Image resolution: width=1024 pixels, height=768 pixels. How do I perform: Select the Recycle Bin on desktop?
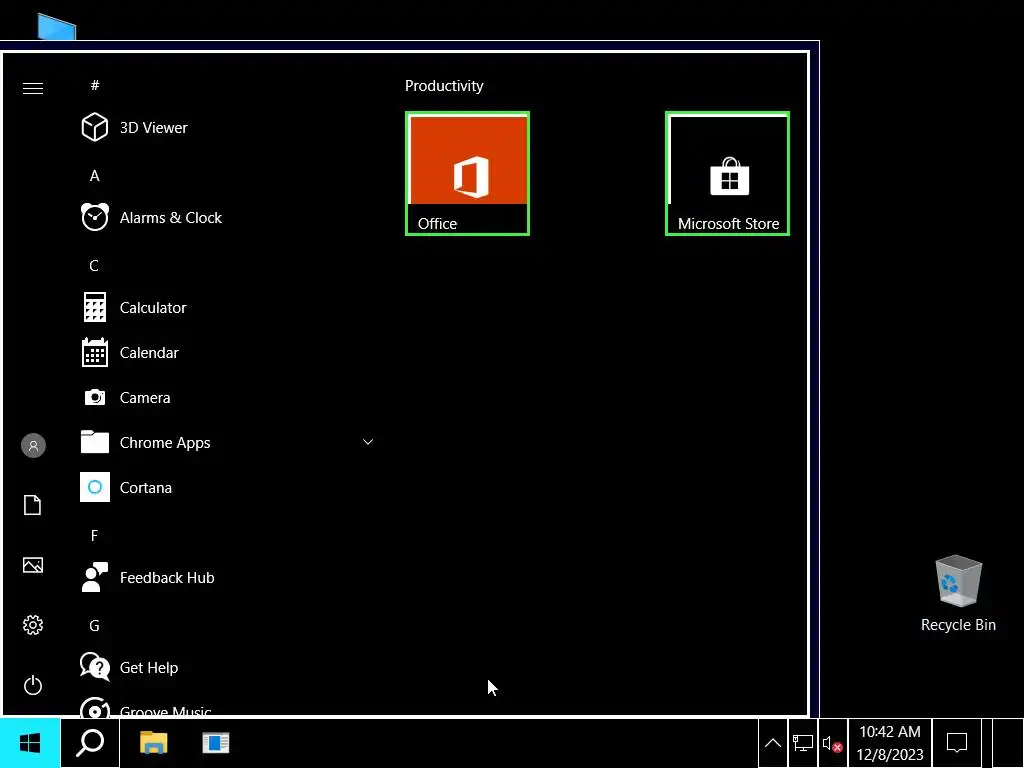[958, 594]
